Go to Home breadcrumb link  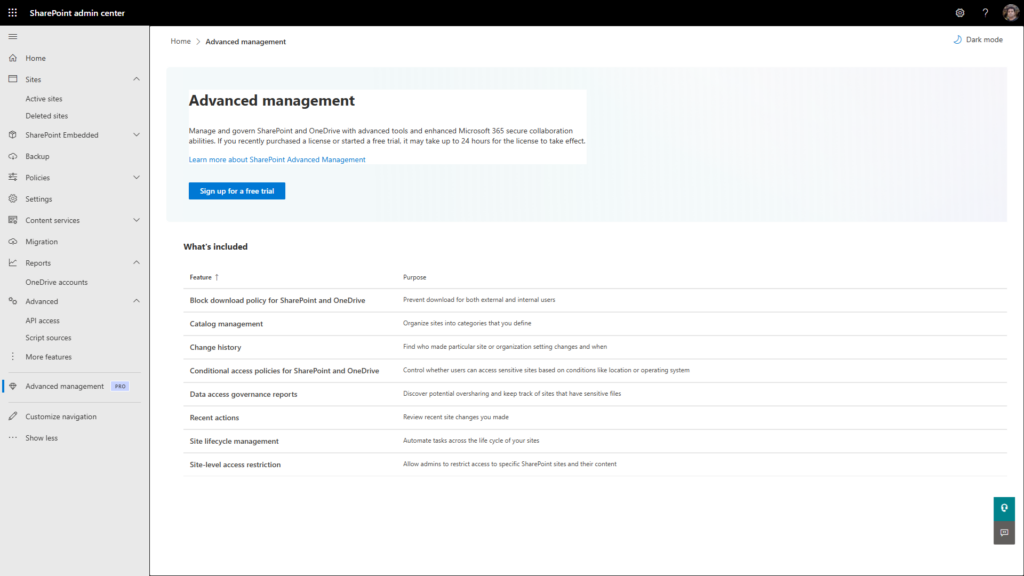tap(180, 41)
